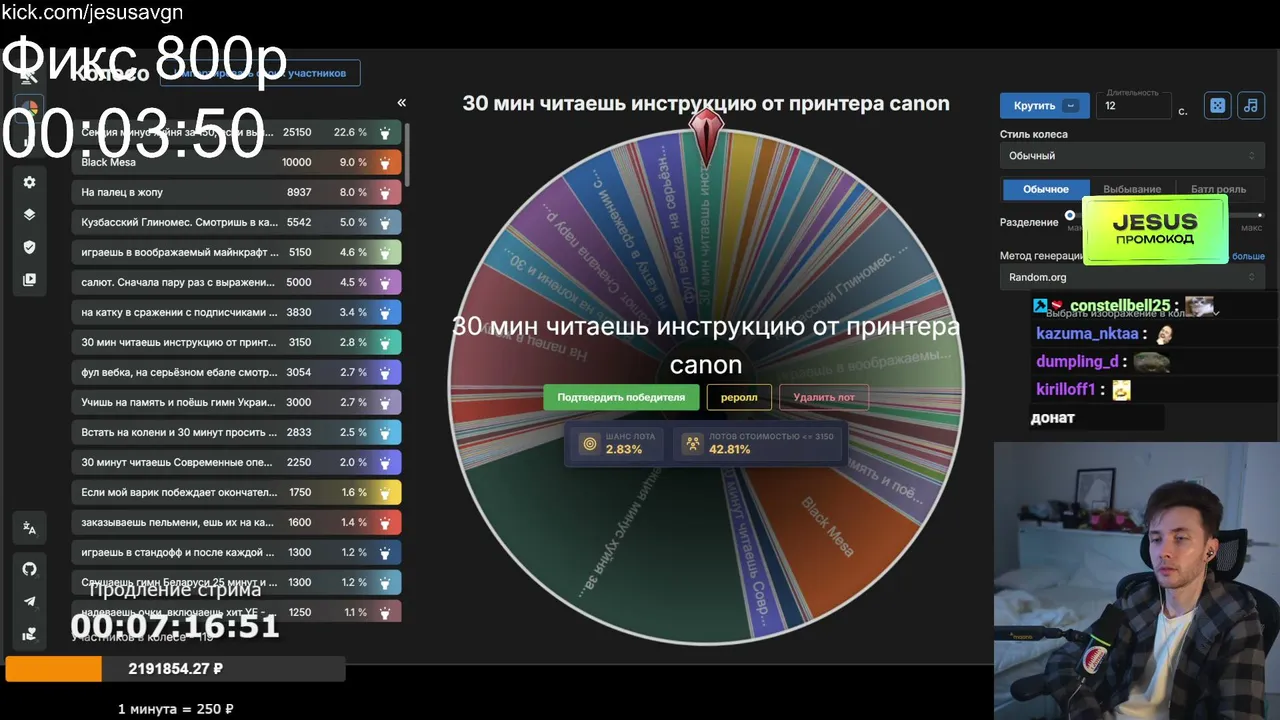Click lightbulb on воображаемый майнкрафт row

coord(385,252)
